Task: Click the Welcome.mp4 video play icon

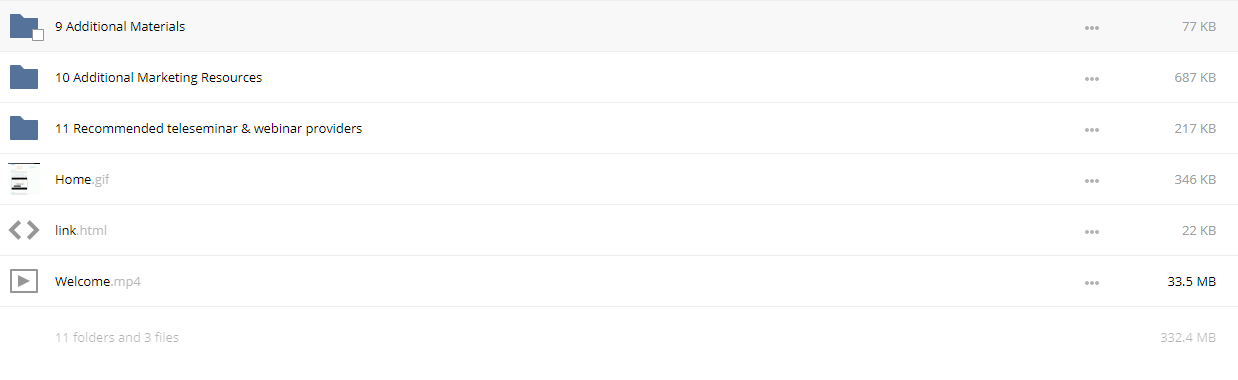Action: pos(24,281)
